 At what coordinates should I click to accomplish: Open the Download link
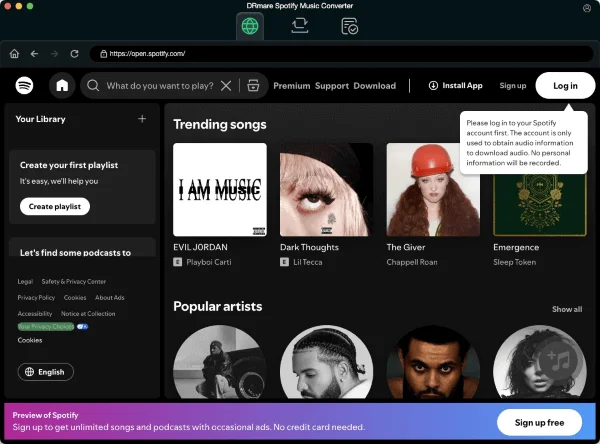point(375,86)
